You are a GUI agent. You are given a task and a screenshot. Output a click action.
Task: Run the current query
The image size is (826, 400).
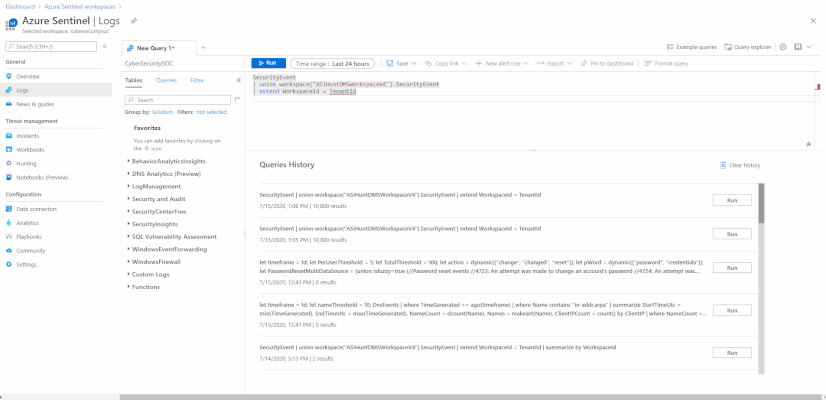[268, 63]
